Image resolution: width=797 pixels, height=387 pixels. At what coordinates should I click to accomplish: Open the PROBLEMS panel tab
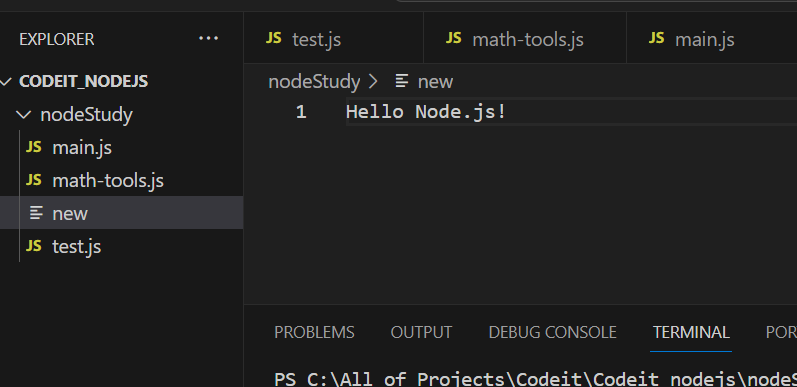click(x=314, y=332)
